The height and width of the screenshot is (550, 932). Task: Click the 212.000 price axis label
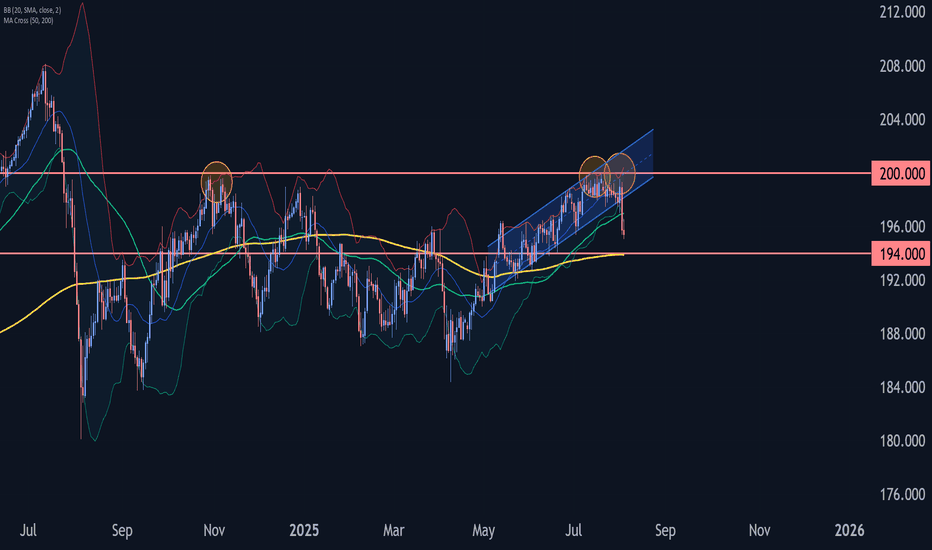click(902, 12)
